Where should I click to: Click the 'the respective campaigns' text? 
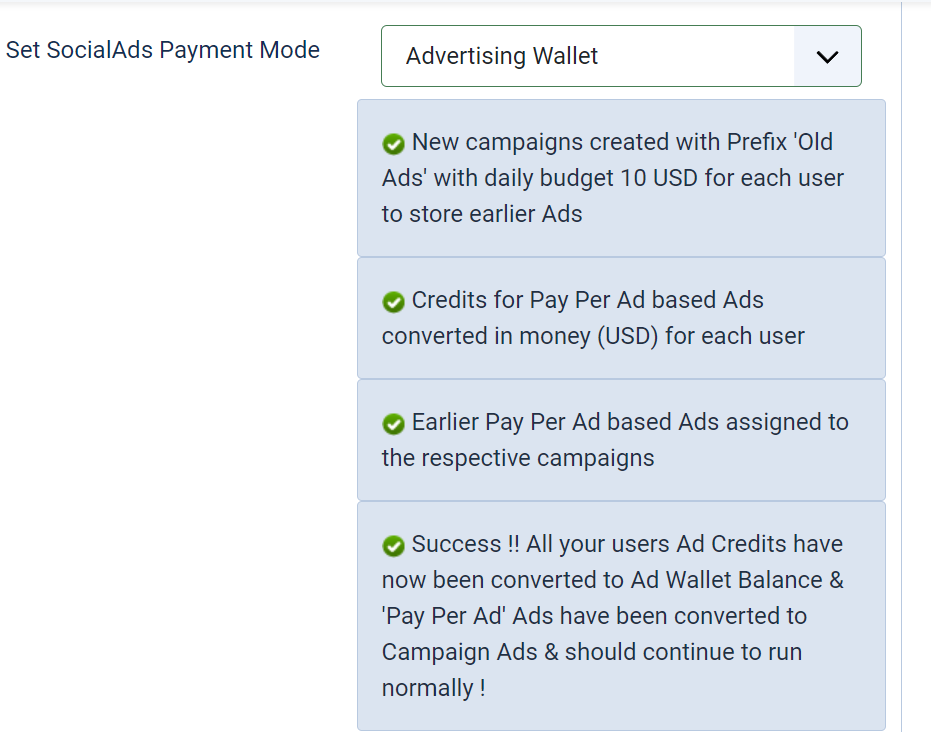pyautogui.click(x=518, y=458)
